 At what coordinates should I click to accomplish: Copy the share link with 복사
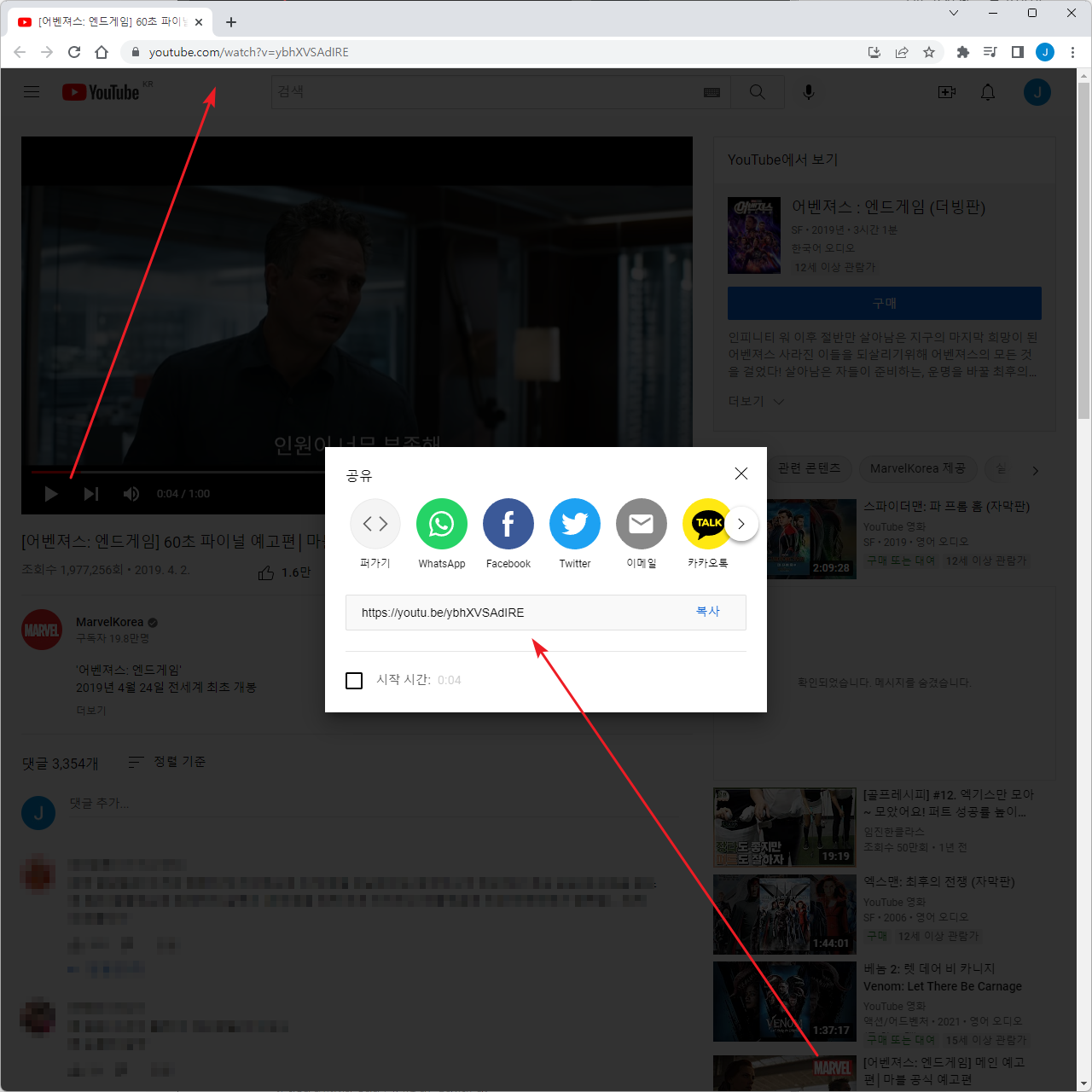click(x=708, y=612)
